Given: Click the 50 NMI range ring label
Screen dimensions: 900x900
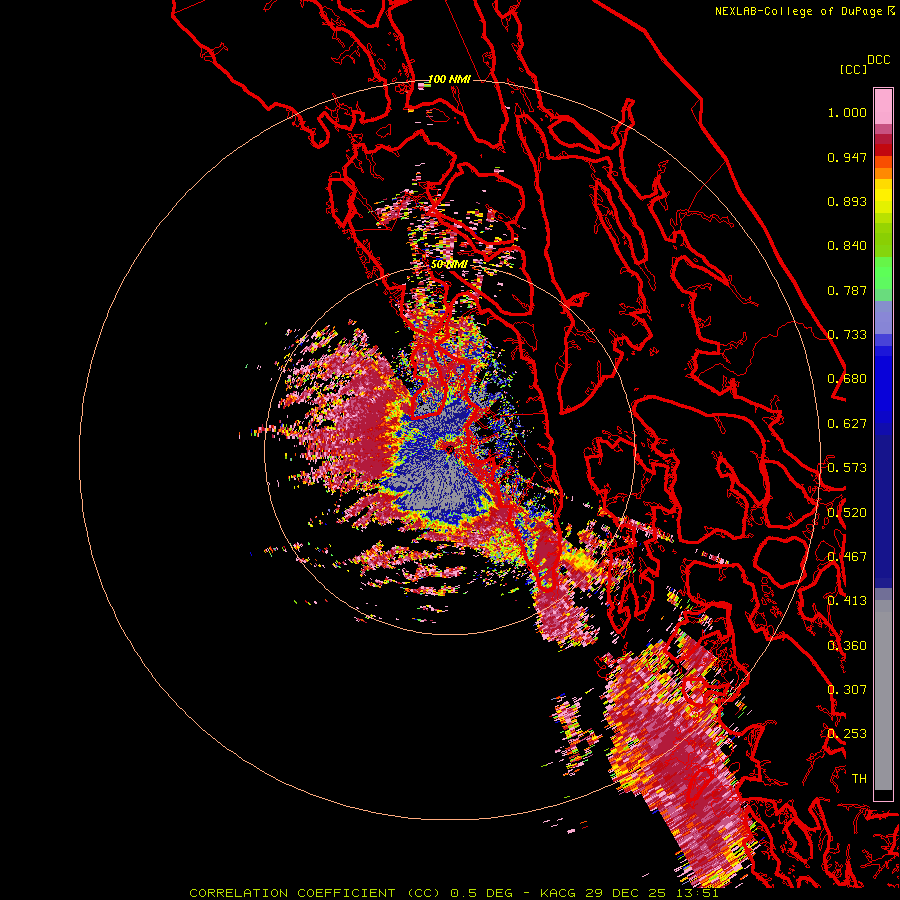Looking at the screenshot, I should coord(449,264).
